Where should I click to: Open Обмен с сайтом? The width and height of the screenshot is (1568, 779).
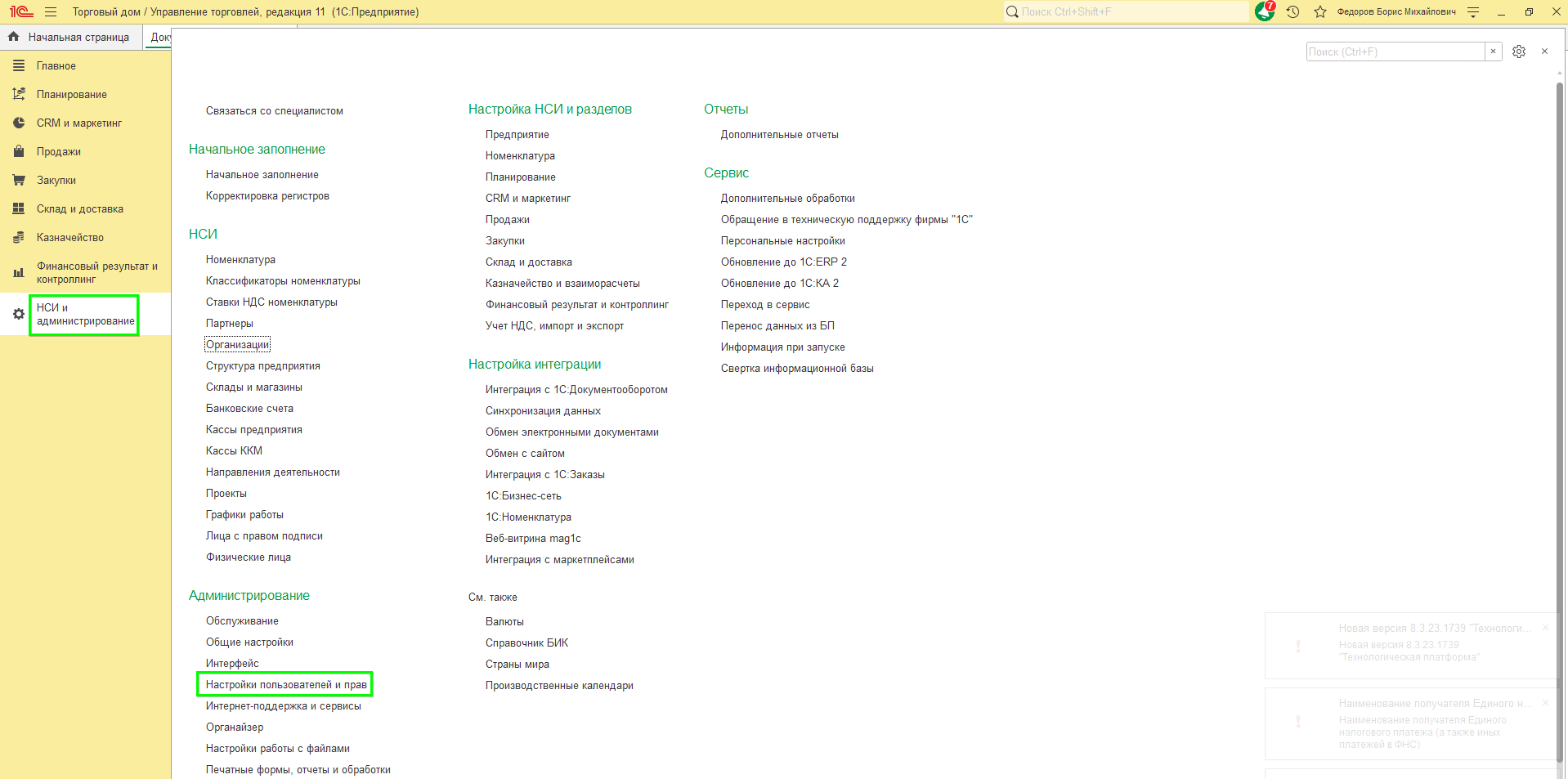pyautogui.click(x=525, y=454)
